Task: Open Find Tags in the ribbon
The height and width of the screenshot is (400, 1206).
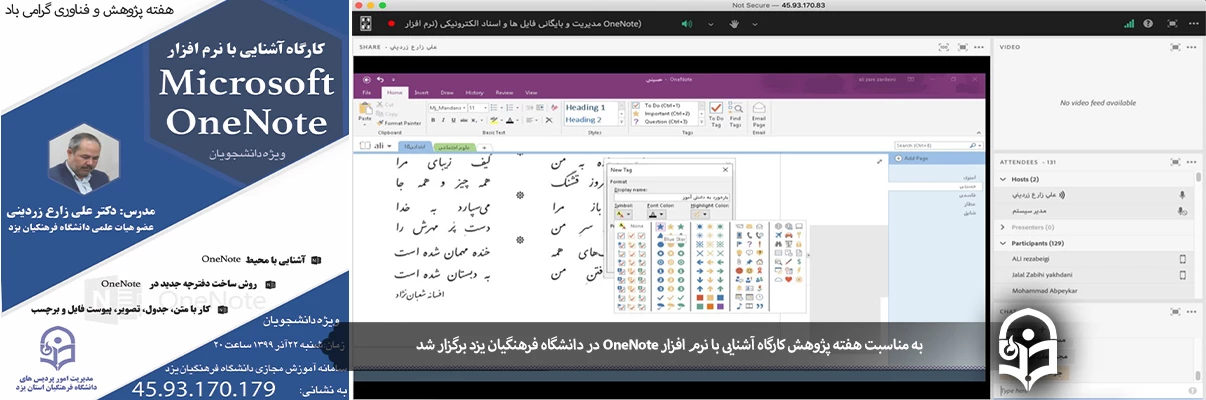Action: [x=736, y=115]
